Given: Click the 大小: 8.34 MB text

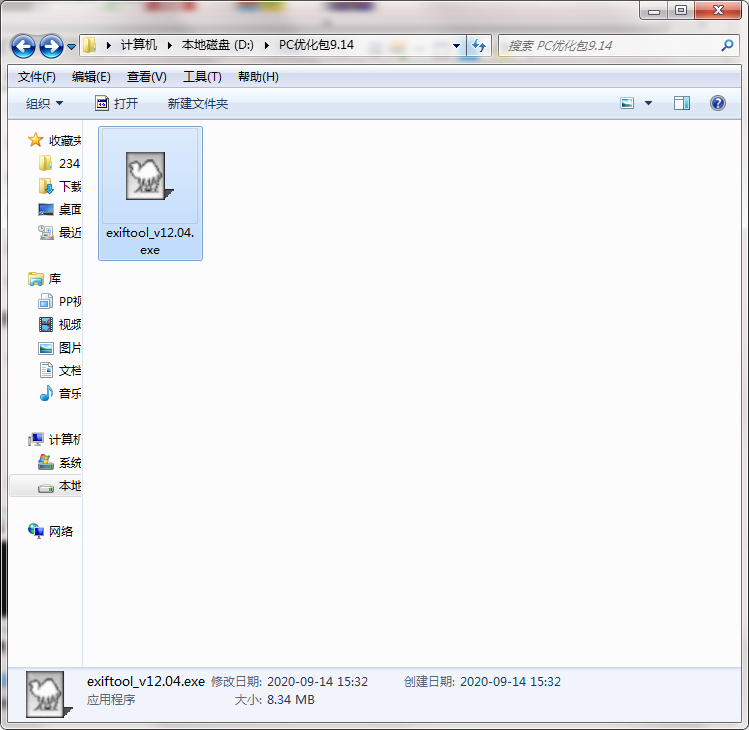Looking at the screenshot, I should pyautogui.click(x=275, y=700).
